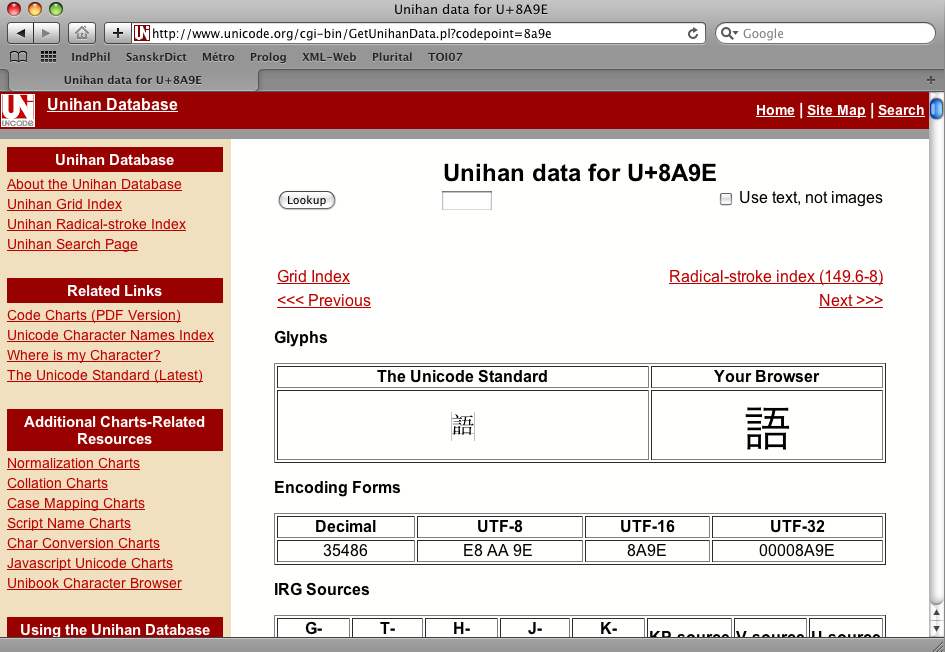The height and width of the screenshot is (652, 945).
Task: Open a new tab with the plus icon
Action: tap(117, 33)
